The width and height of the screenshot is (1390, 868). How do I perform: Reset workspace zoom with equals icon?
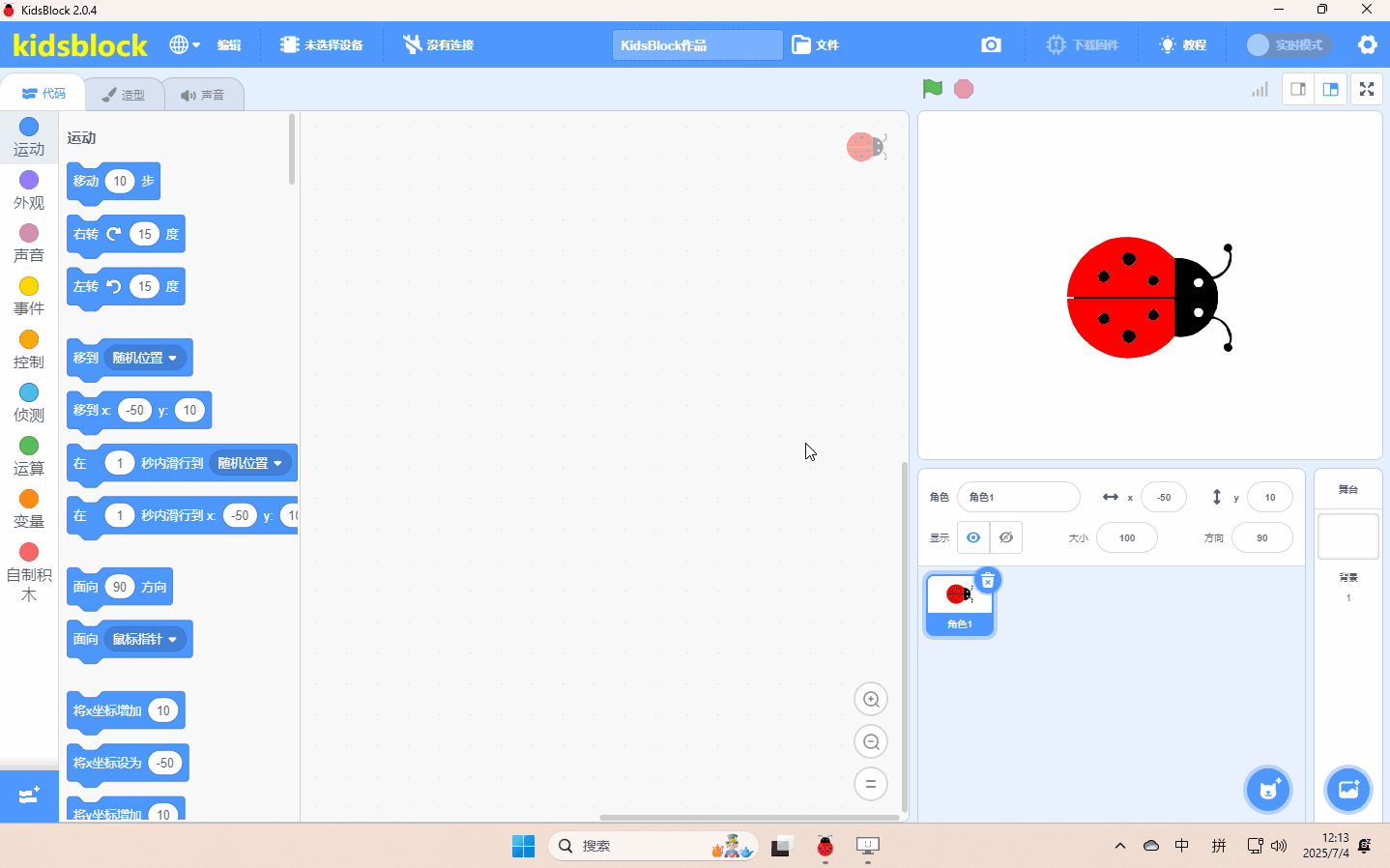(871, 784)
